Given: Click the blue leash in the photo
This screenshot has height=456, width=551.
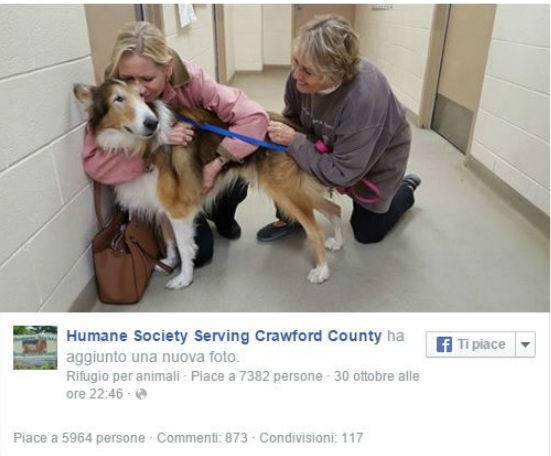Looking at the screenshot, I should (232, 133).
